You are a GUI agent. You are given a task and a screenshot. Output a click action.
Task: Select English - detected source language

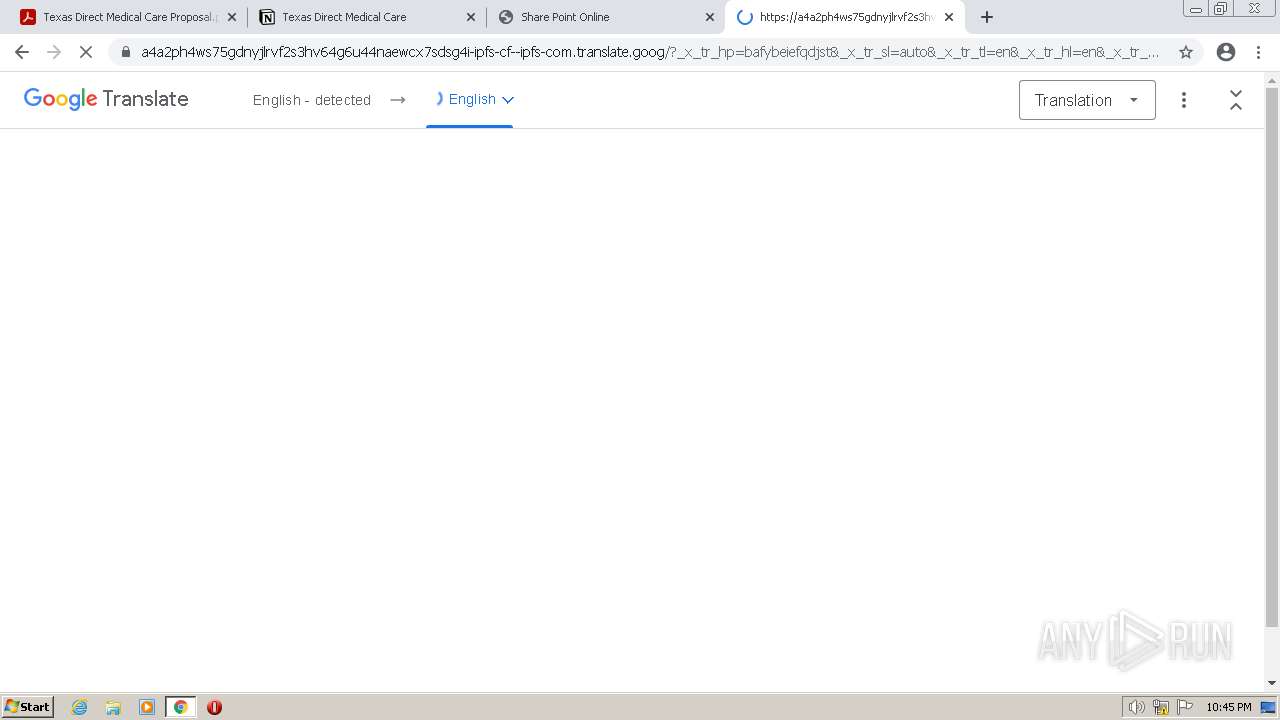pos(312,100)
